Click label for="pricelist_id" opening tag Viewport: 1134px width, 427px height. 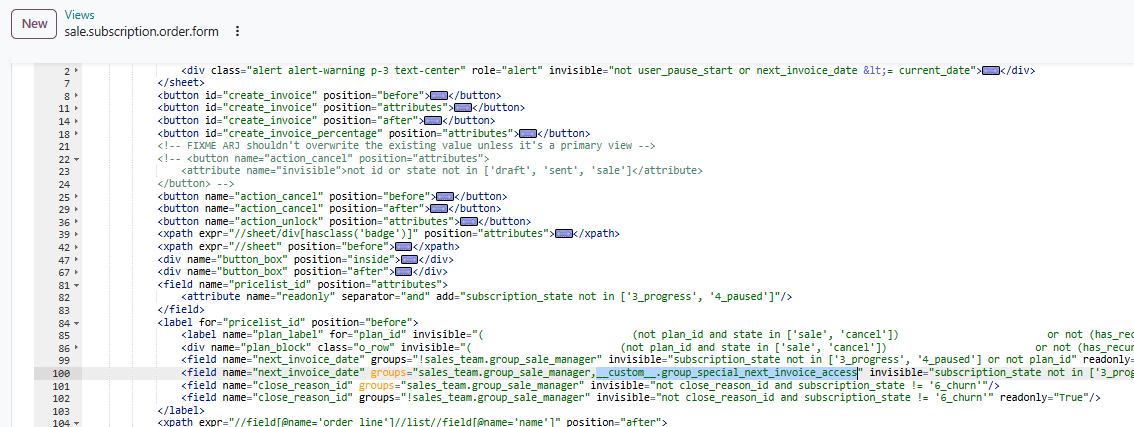pyautogui.click(x=288, y=322)
